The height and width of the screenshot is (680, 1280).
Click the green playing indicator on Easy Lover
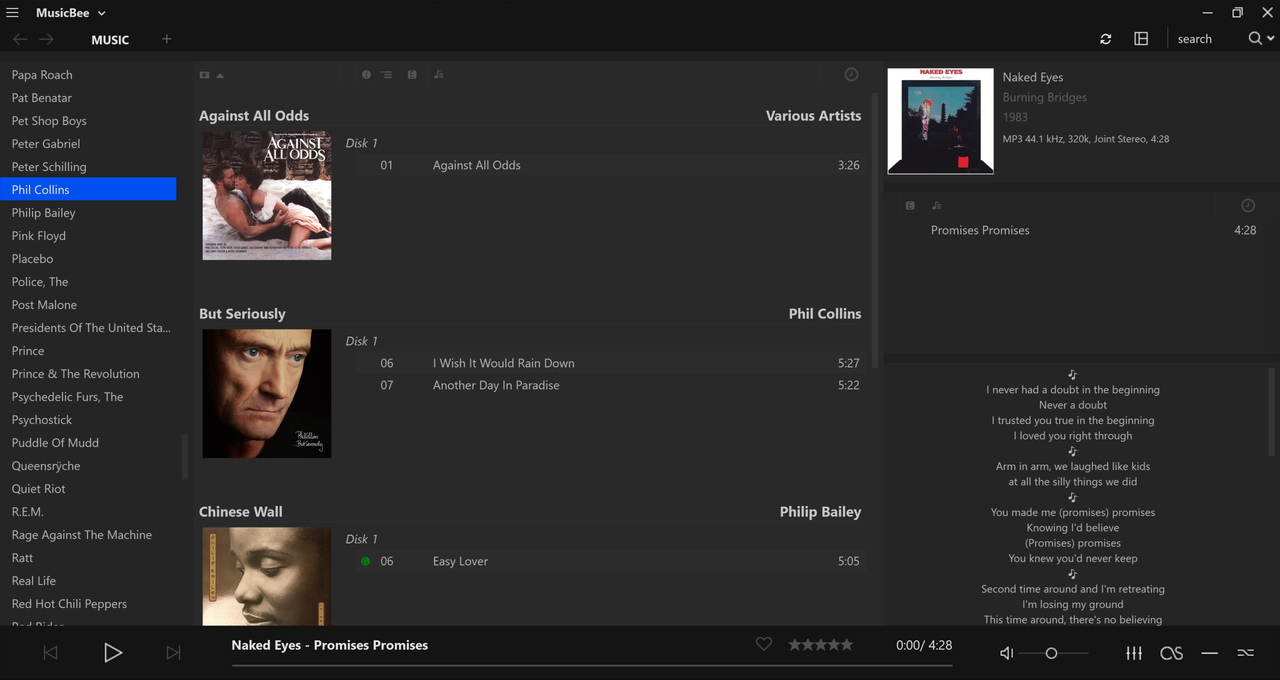(365, 561)
